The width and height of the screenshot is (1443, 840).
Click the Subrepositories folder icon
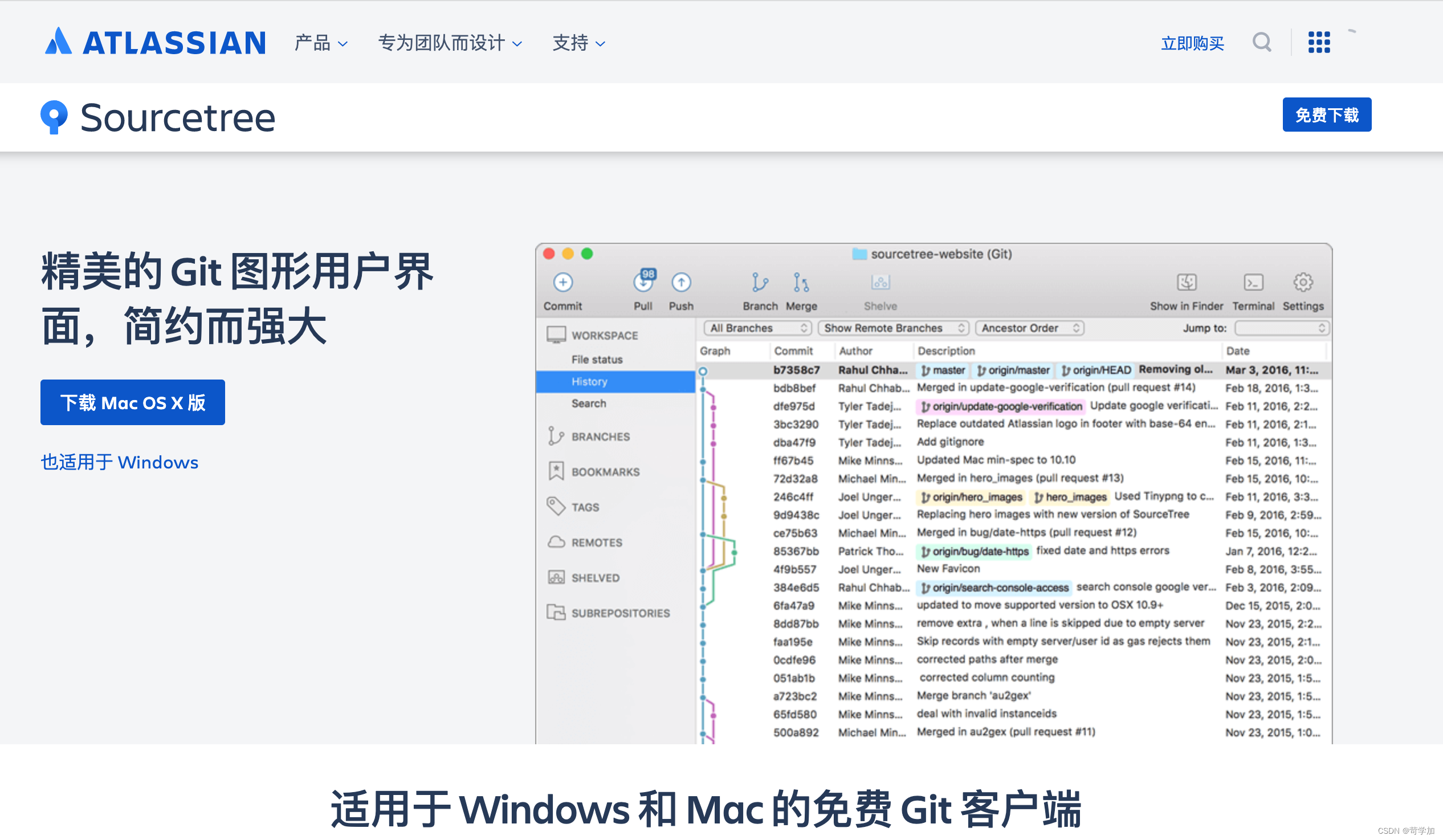pyautogui.click(x=556, y=613)
